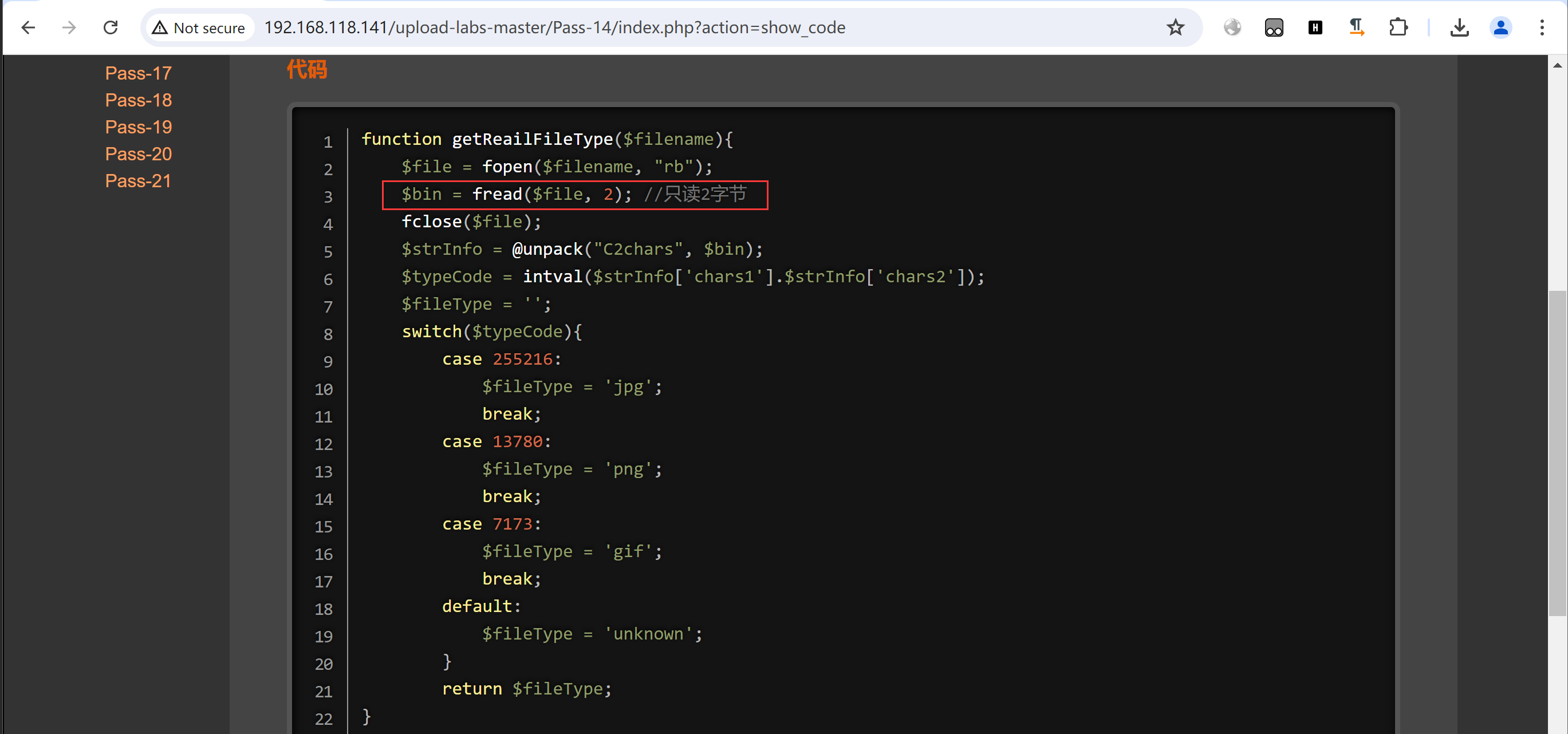Screen dimensions: 1568x734
Task: Open the user profile avatar
Action: pos(1500,27)
